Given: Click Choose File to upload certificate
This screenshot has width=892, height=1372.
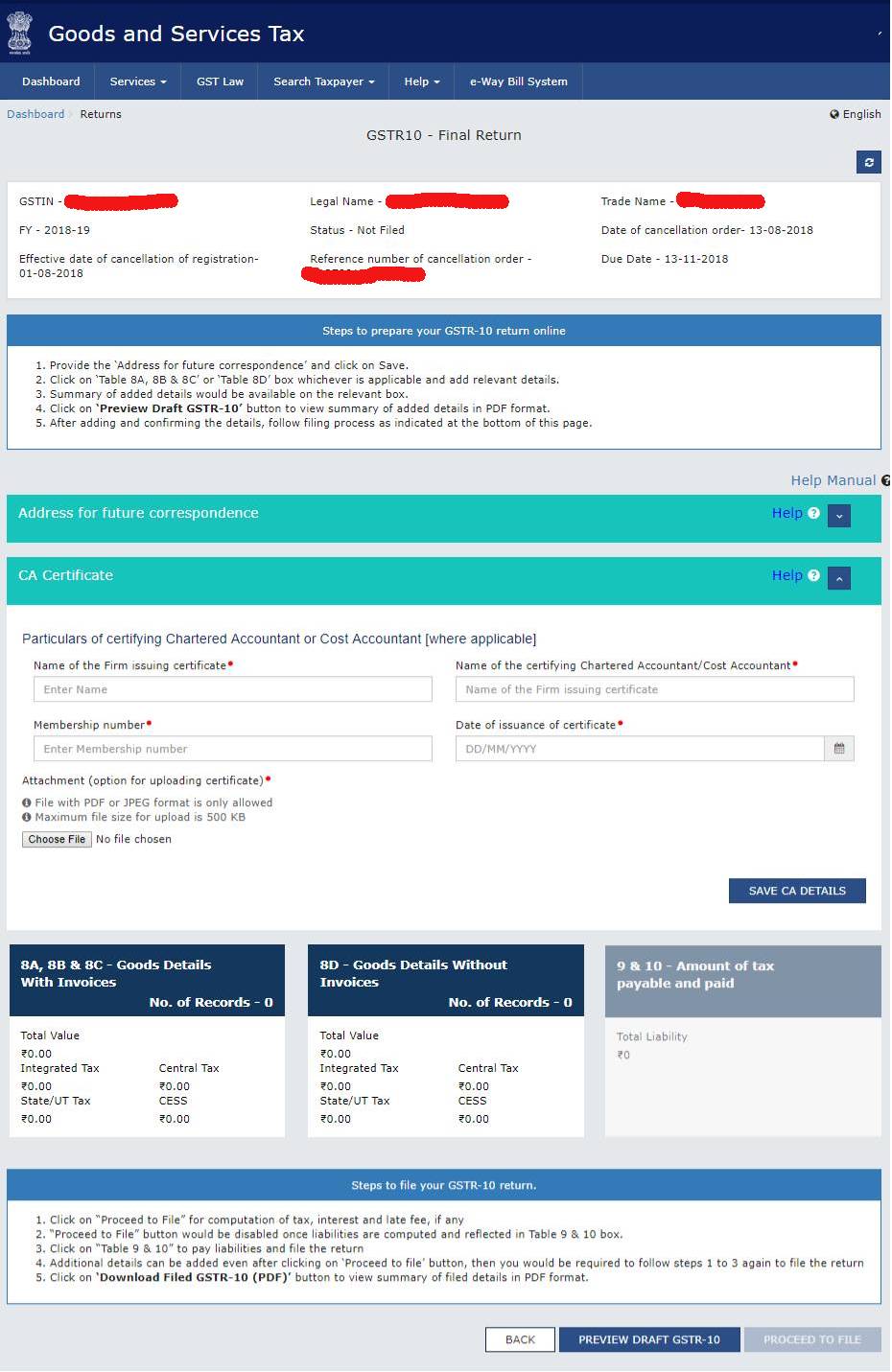Looking at the screenshot, I should click(x=56, y=839).
